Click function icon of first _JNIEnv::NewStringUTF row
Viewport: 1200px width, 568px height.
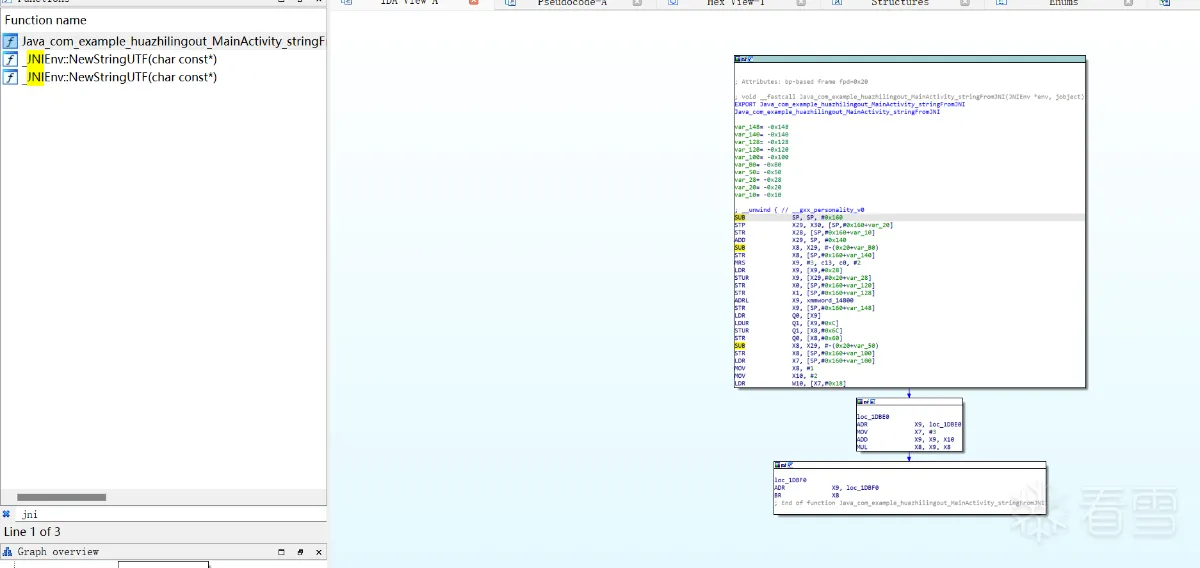10,60
